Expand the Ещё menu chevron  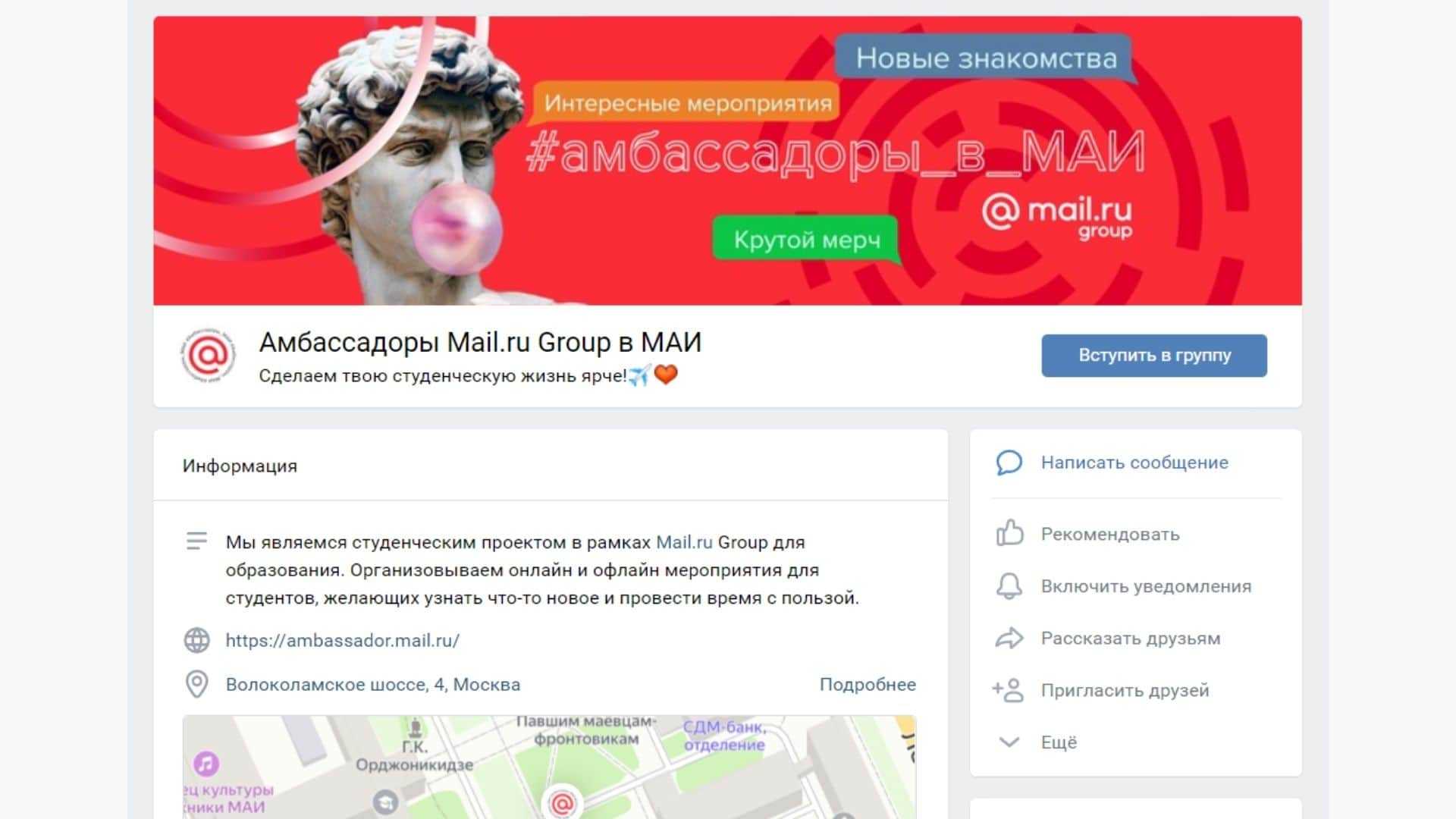tap(1009, 742)
